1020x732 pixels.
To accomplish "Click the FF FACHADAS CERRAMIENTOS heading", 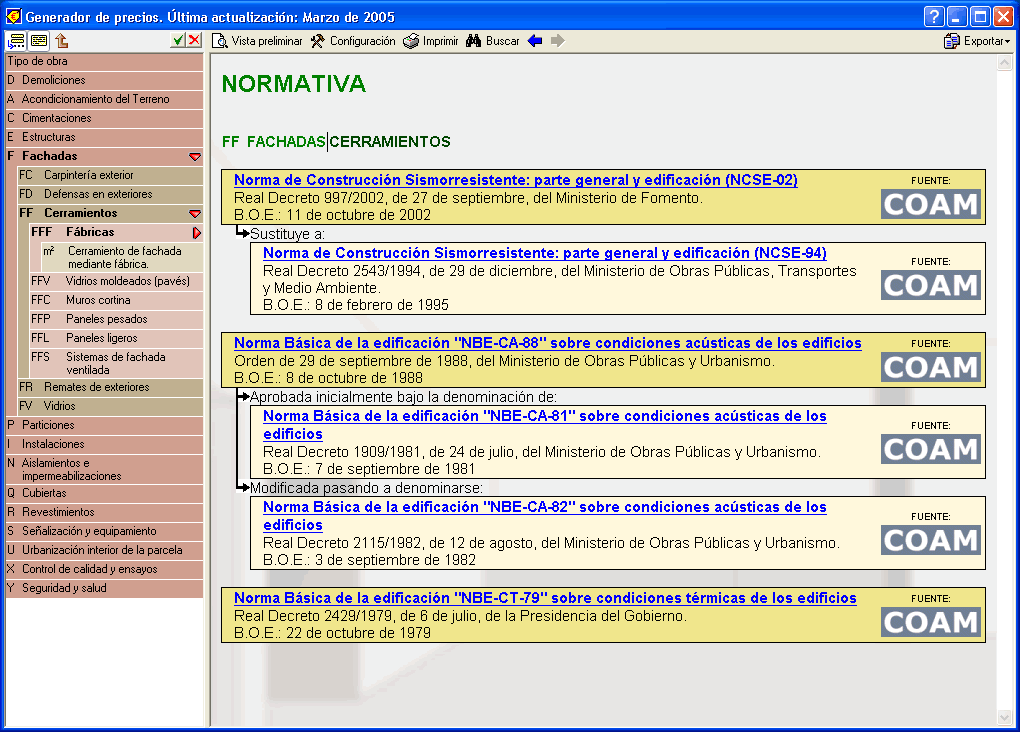I will click(x=336, y=142).
